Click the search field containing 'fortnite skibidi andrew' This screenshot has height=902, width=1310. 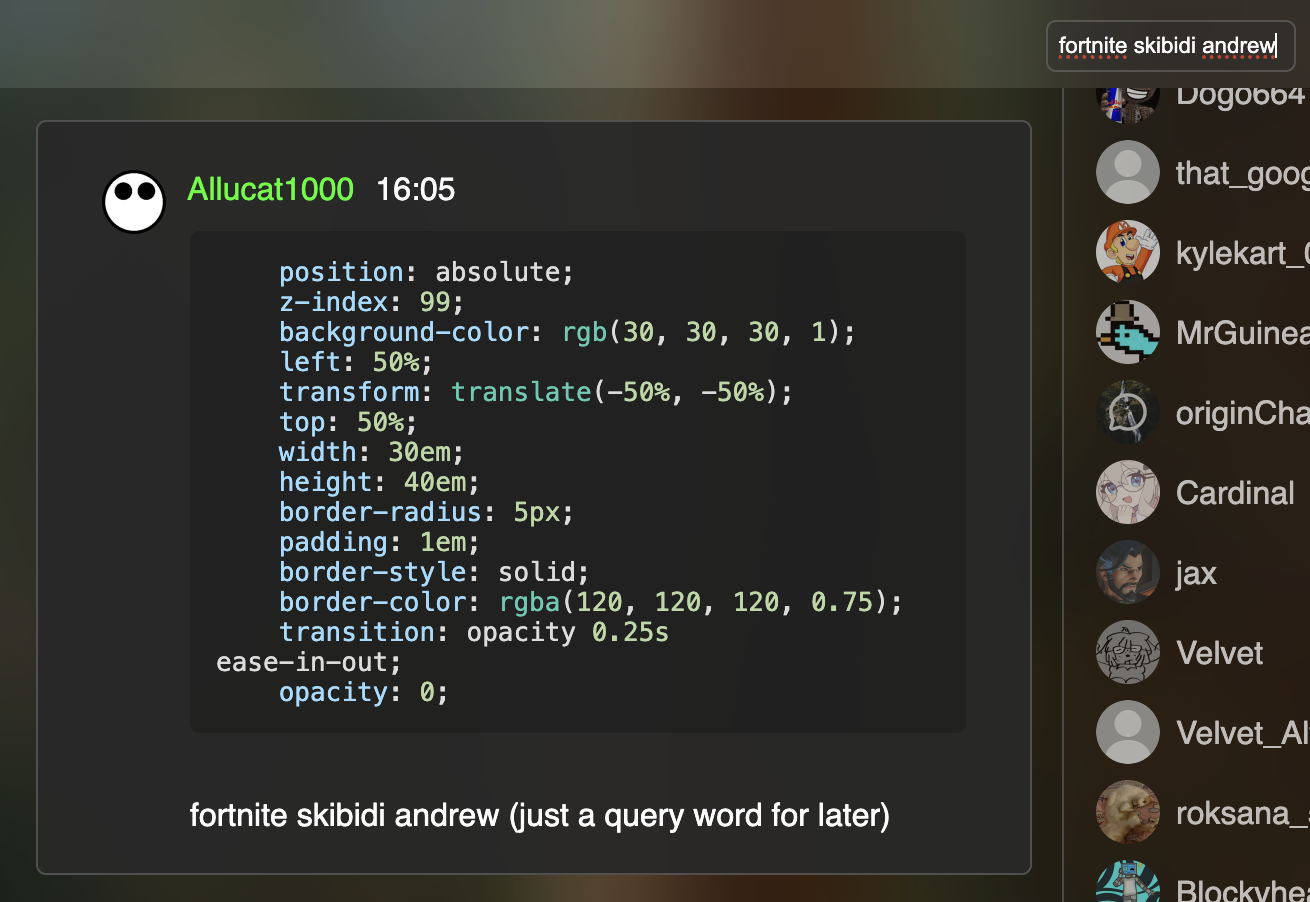[x=1170, y=46]
